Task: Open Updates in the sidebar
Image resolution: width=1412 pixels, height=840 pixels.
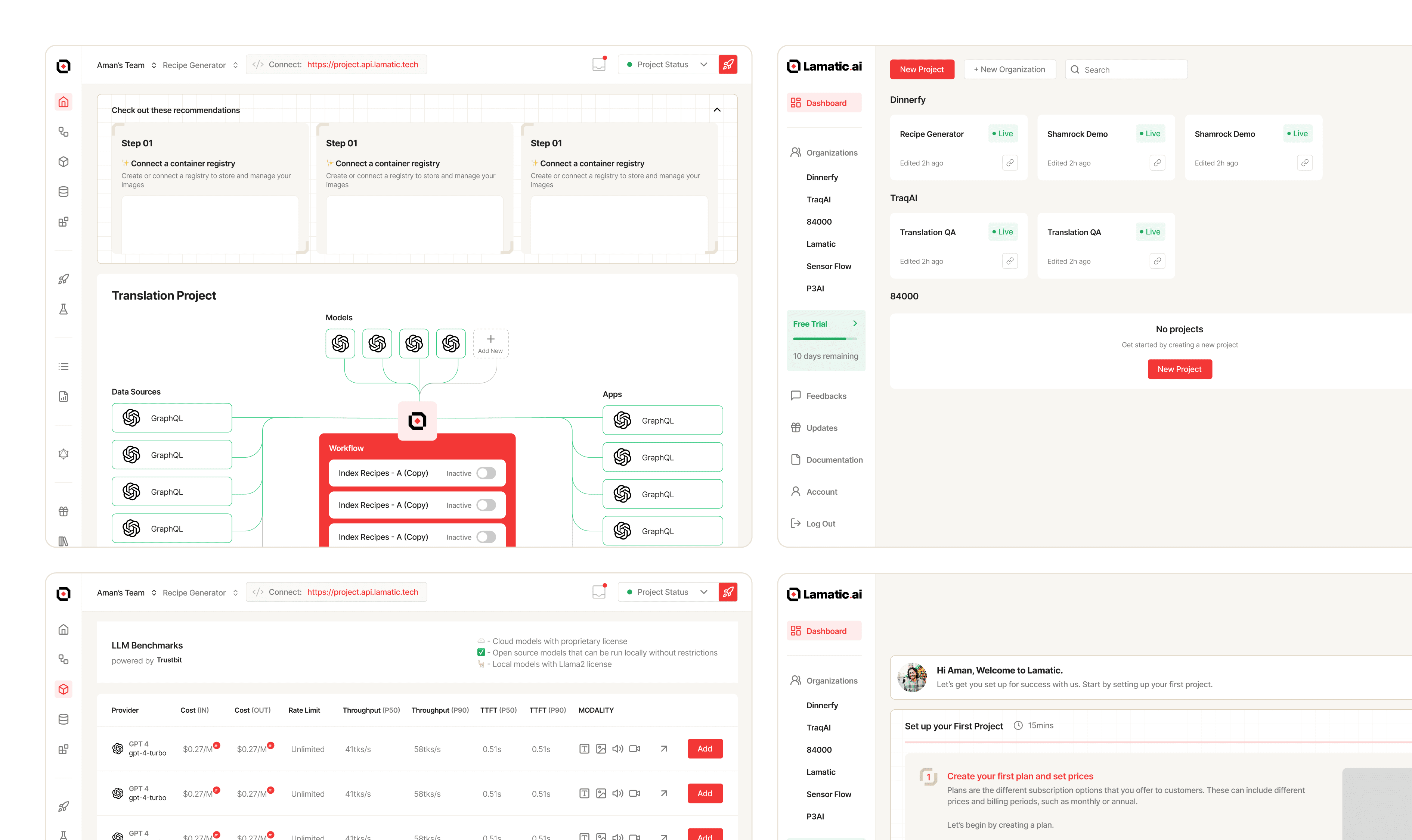Action: (814, 428)
